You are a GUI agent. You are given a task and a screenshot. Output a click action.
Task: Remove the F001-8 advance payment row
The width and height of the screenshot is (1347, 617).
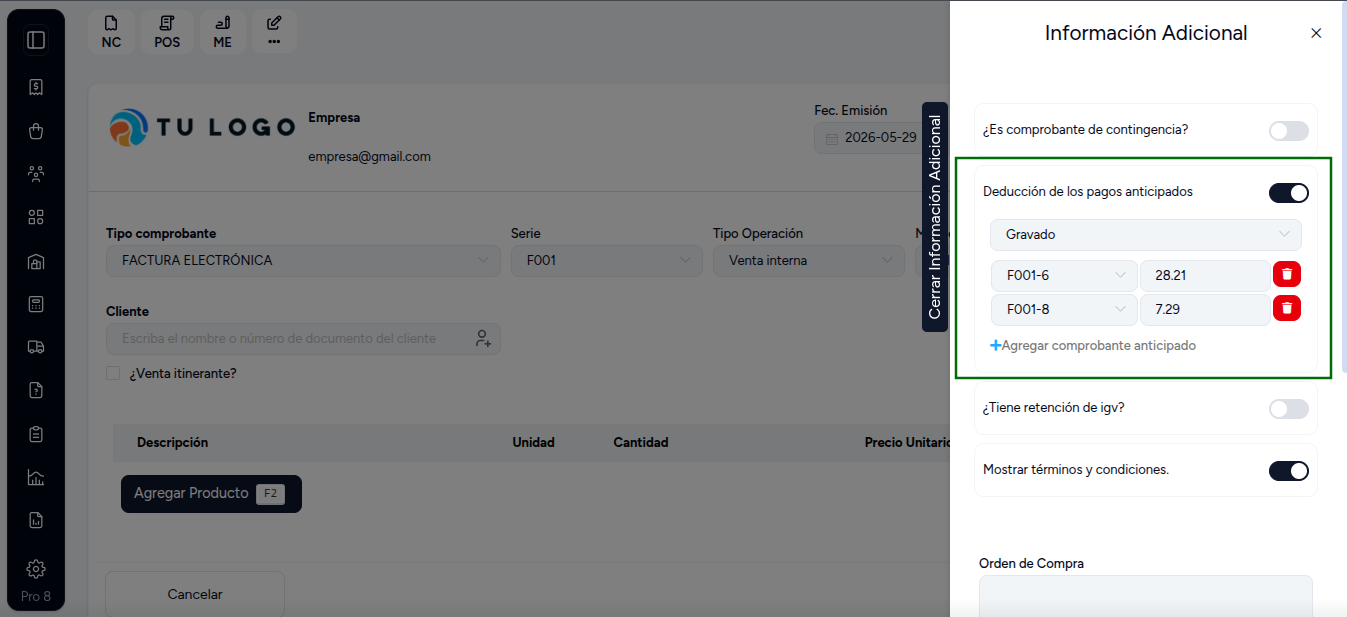click(1287, 308)
